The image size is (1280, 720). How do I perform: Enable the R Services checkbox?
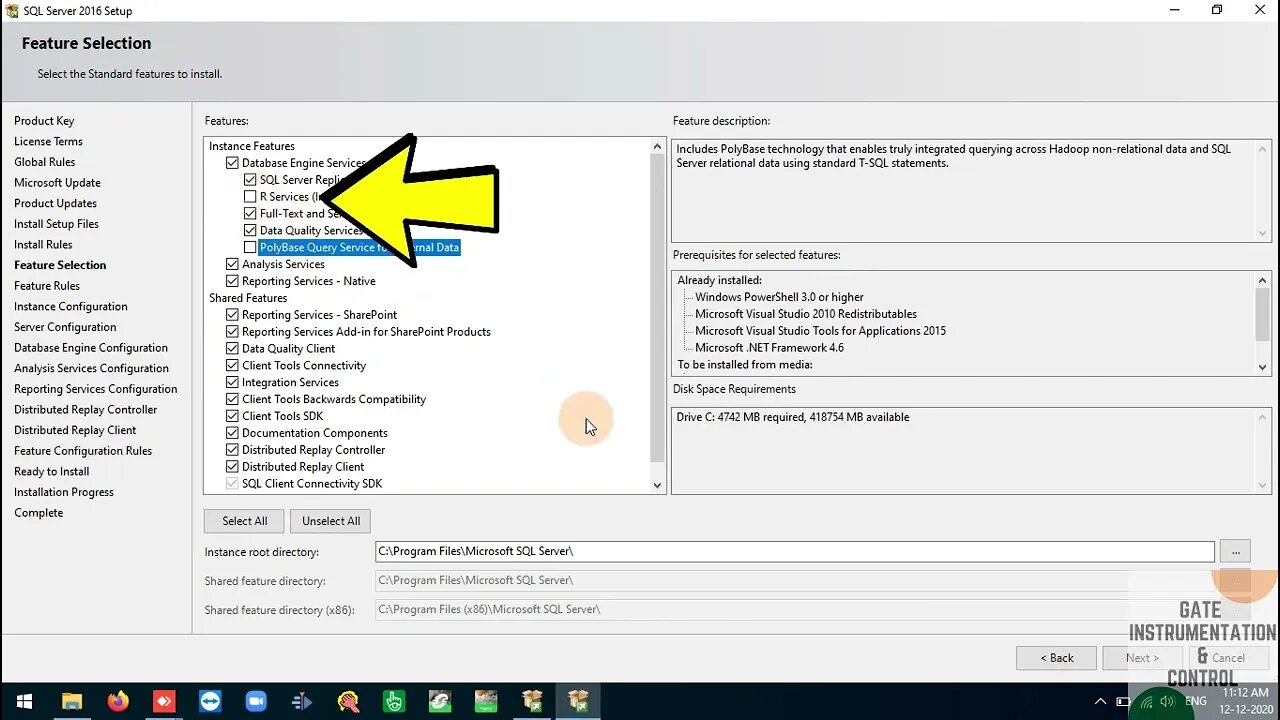coord(251,197)
